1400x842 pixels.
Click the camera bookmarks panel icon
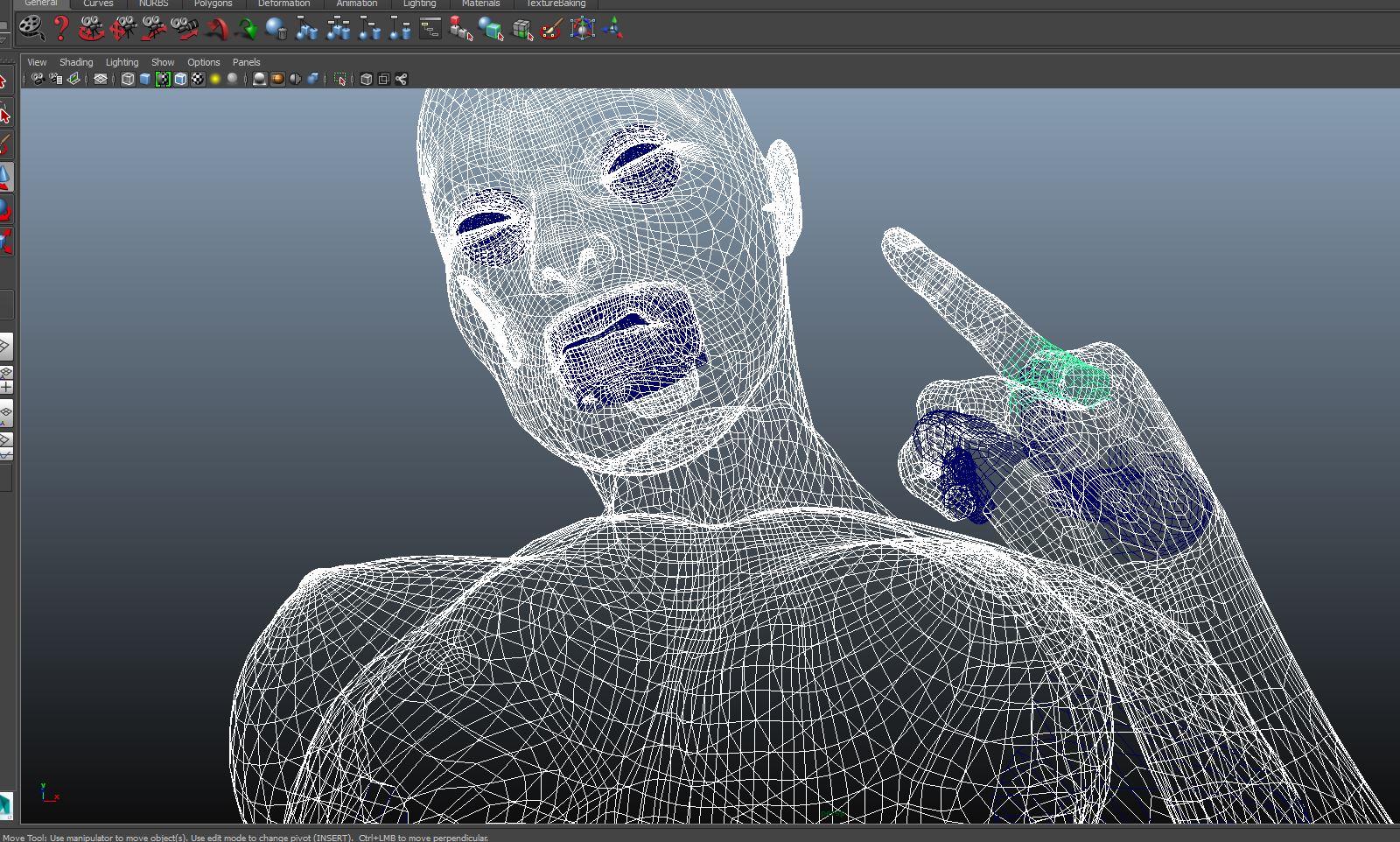pyautogui.click(x=74, y=79)
